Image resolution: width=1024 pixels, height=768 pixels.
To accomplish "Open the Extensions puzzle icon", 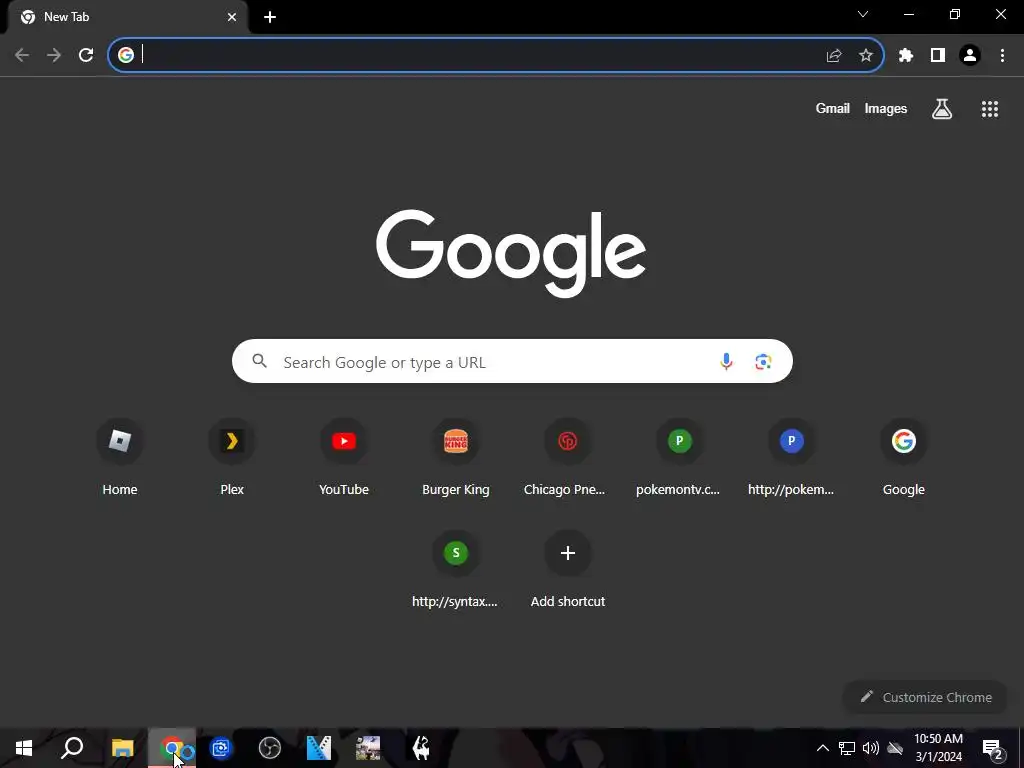I will pos(905,56).
